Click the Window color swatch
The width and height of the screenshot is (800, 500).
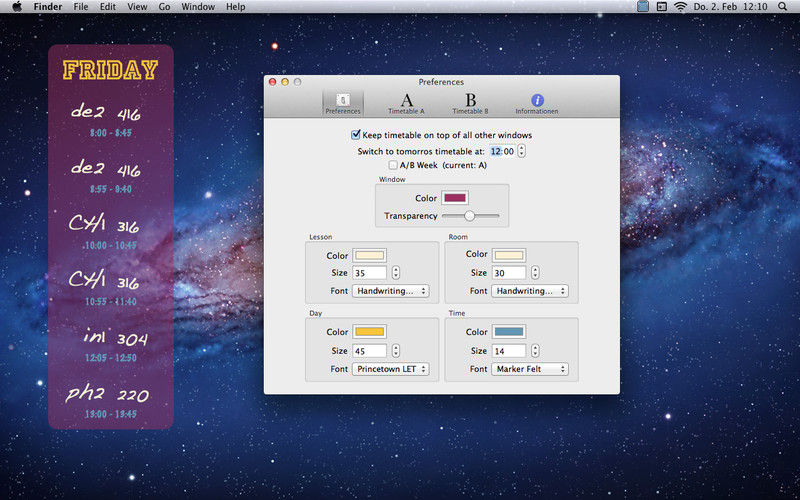(454, 198)
